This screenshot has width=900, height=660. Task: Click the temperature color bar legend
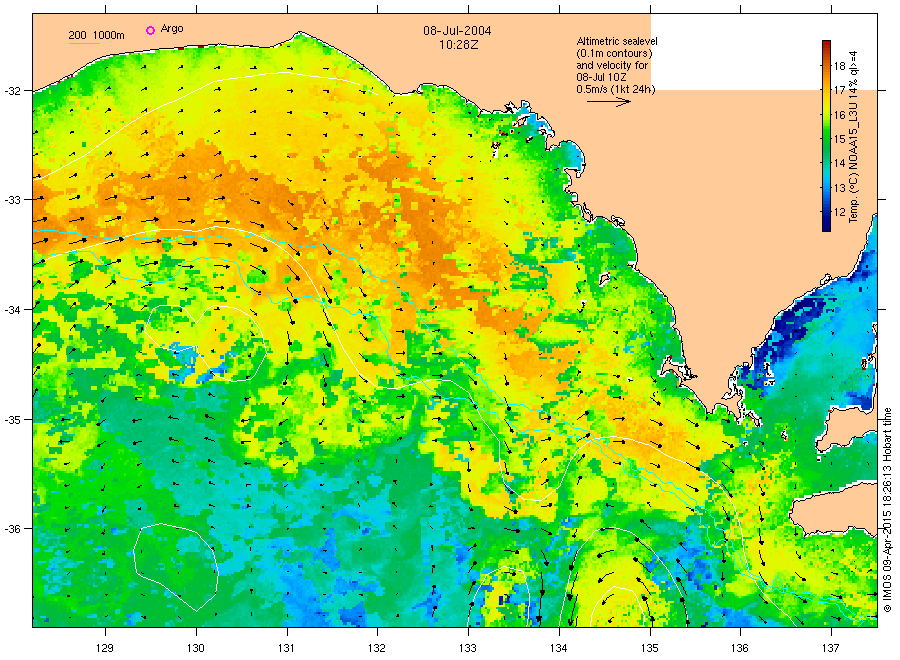click(x=826, y=135)
